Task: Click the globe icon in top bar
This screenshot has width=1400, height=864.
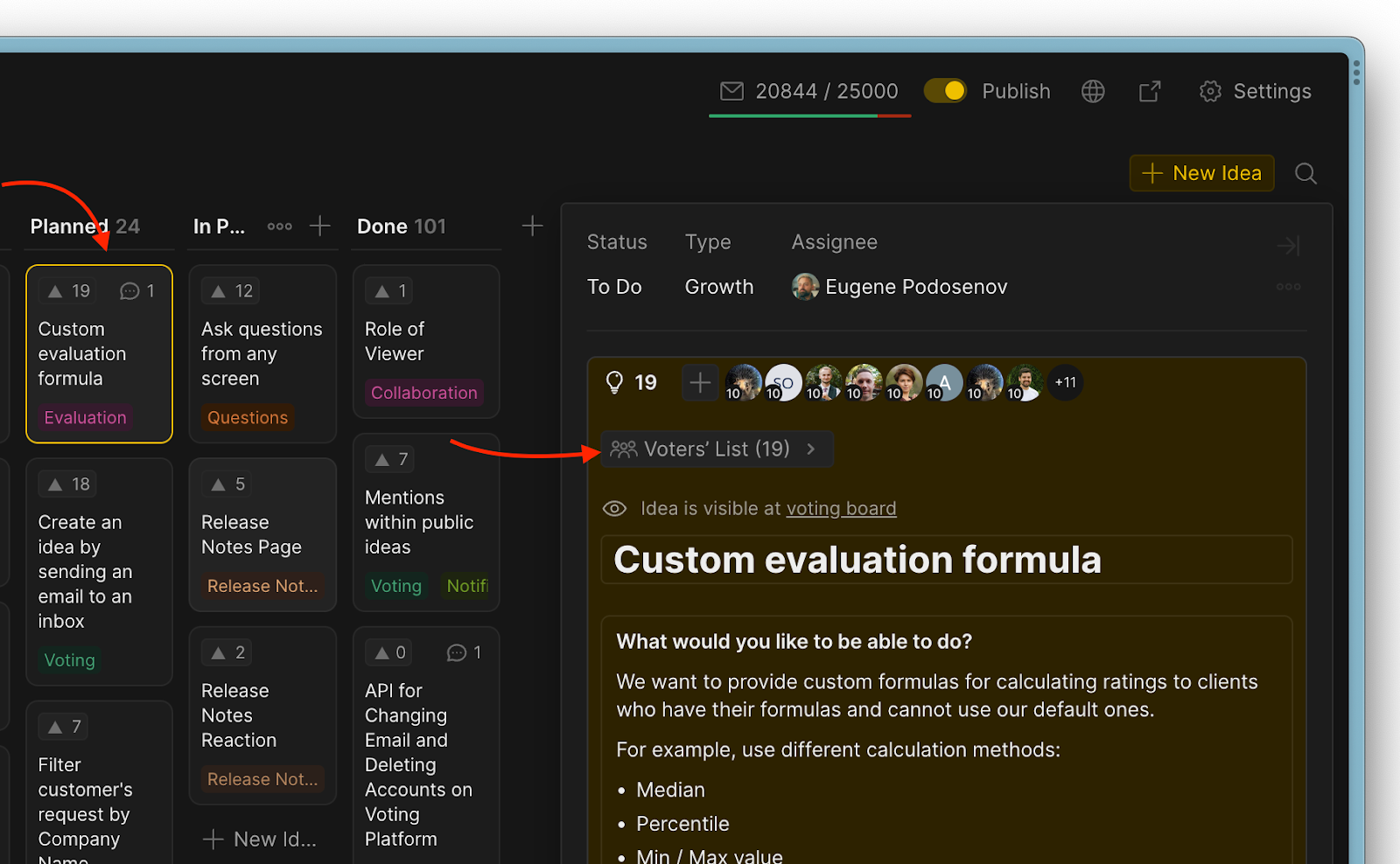Action: (1093, 91)
